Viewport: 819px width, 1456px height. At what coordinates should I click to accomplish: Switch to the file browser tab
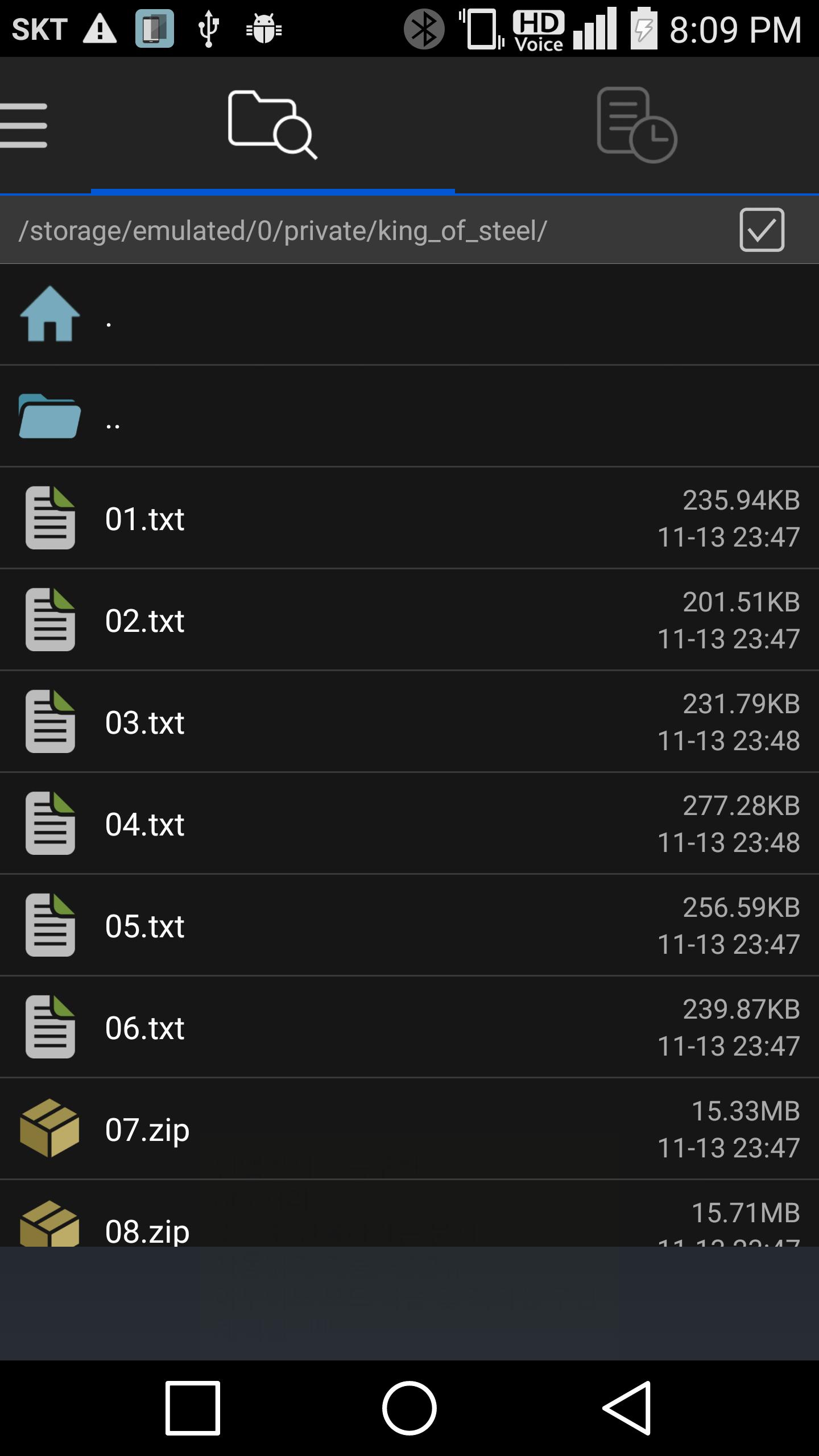272,125
